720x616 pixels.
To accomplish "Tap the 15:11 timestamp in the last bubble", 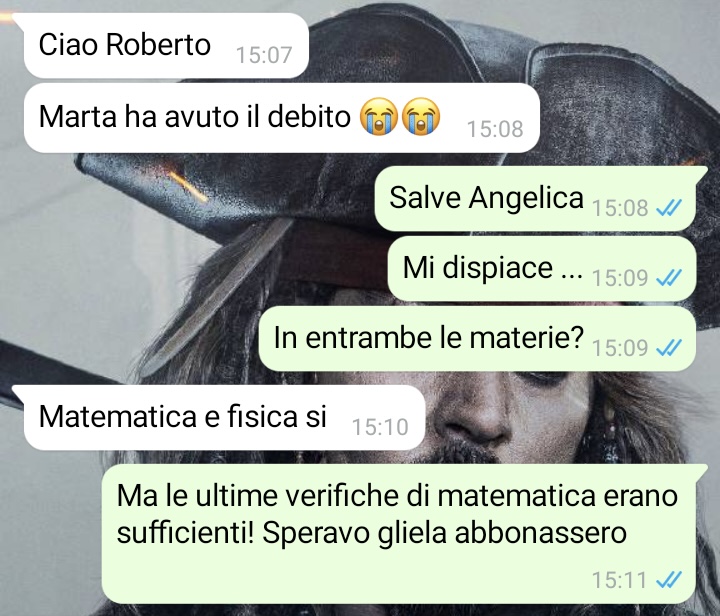I will click(x=619, y=580).
